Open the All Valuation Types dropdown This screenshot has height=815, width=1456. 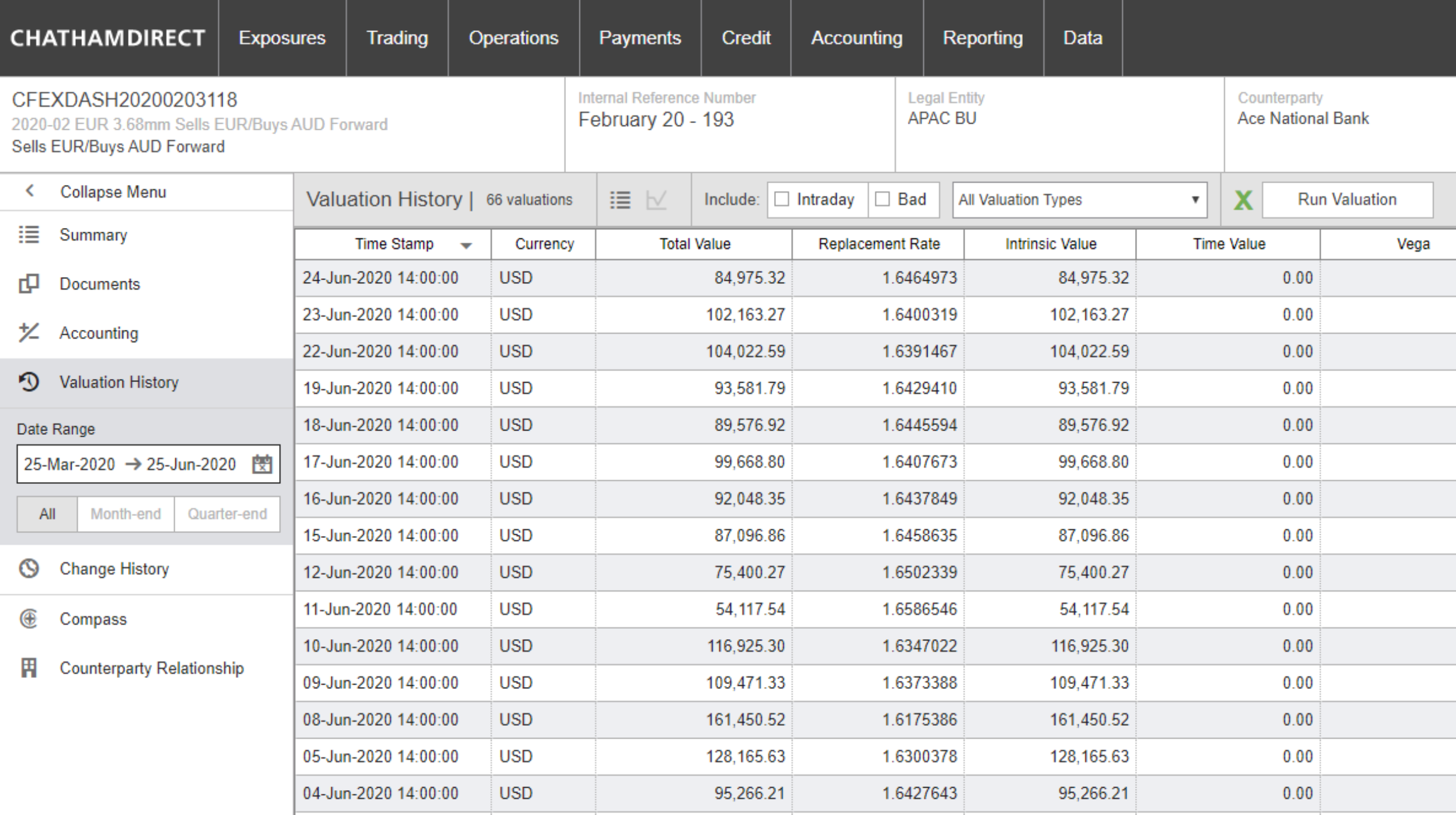pyautogui.click(x=1079, y=200)
